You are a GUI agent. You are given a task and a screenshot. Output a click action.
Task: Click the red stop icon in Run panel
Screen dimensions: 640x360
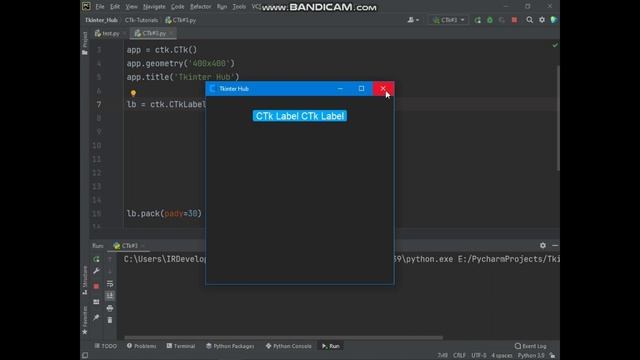(x=96, y=287)
